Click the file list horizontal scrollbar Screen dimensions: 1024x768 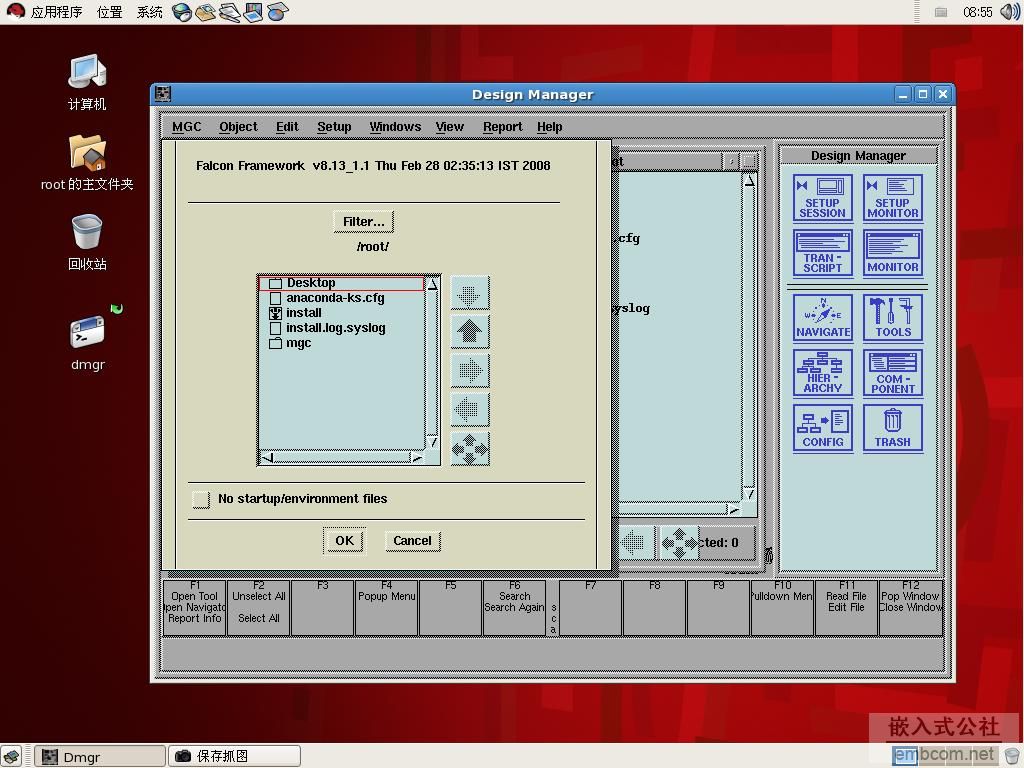point(340,458)
